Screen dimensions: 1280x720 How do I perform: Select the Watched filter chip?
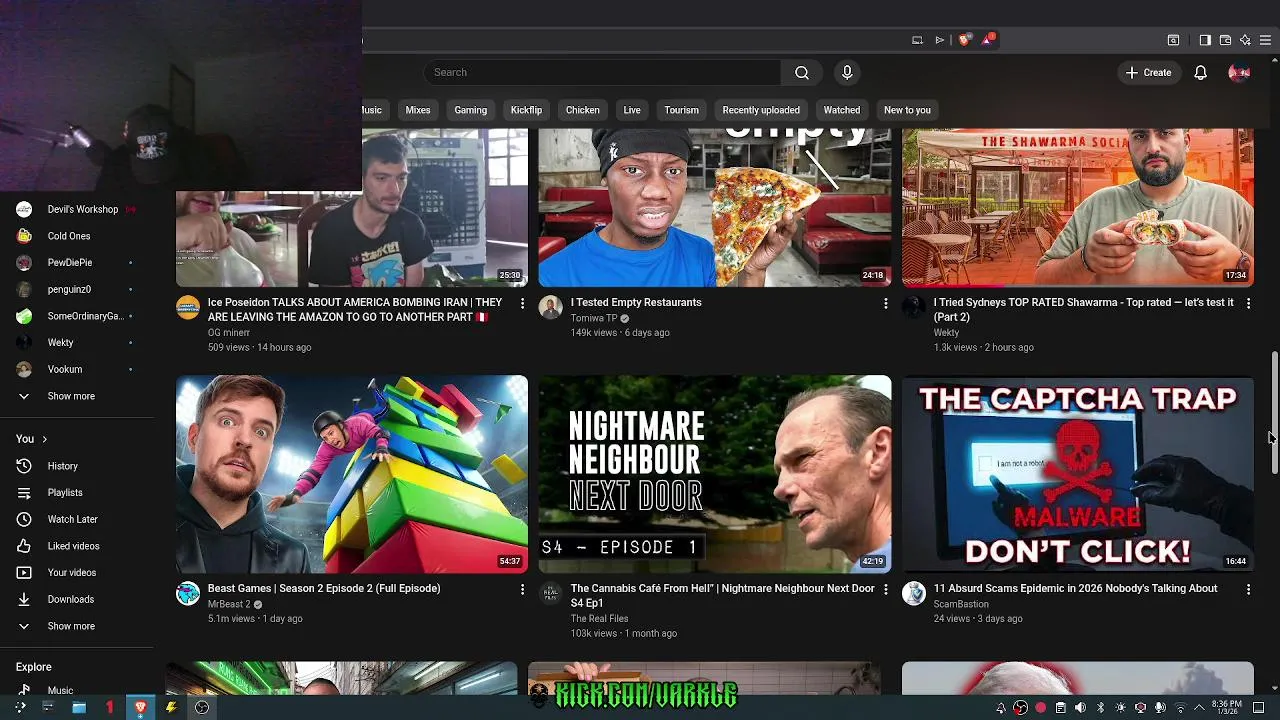point(841,110)
